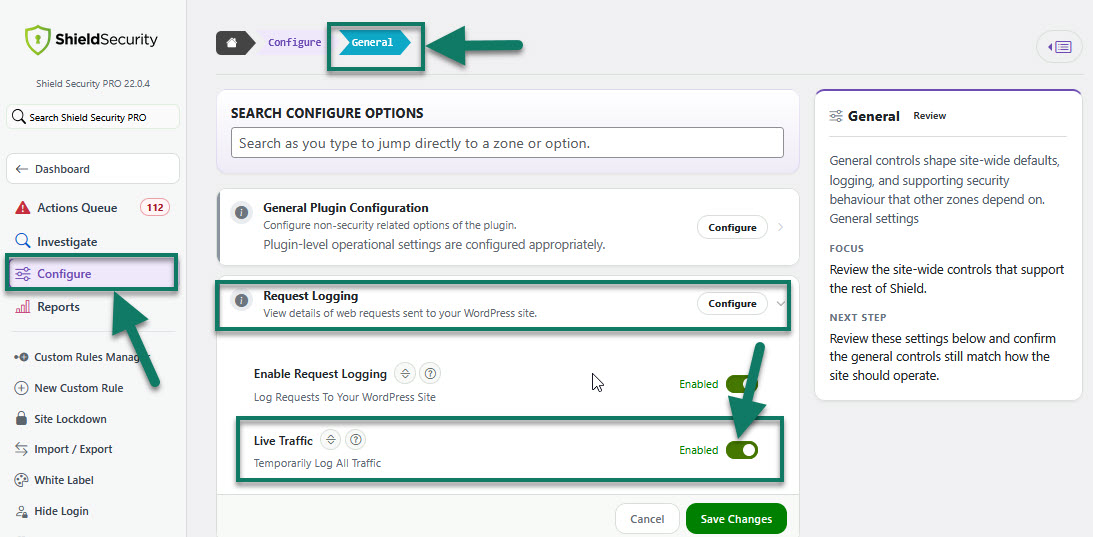Click the Shield Security logo
The width and height of the screenshot is (1093, 537).
91,40
